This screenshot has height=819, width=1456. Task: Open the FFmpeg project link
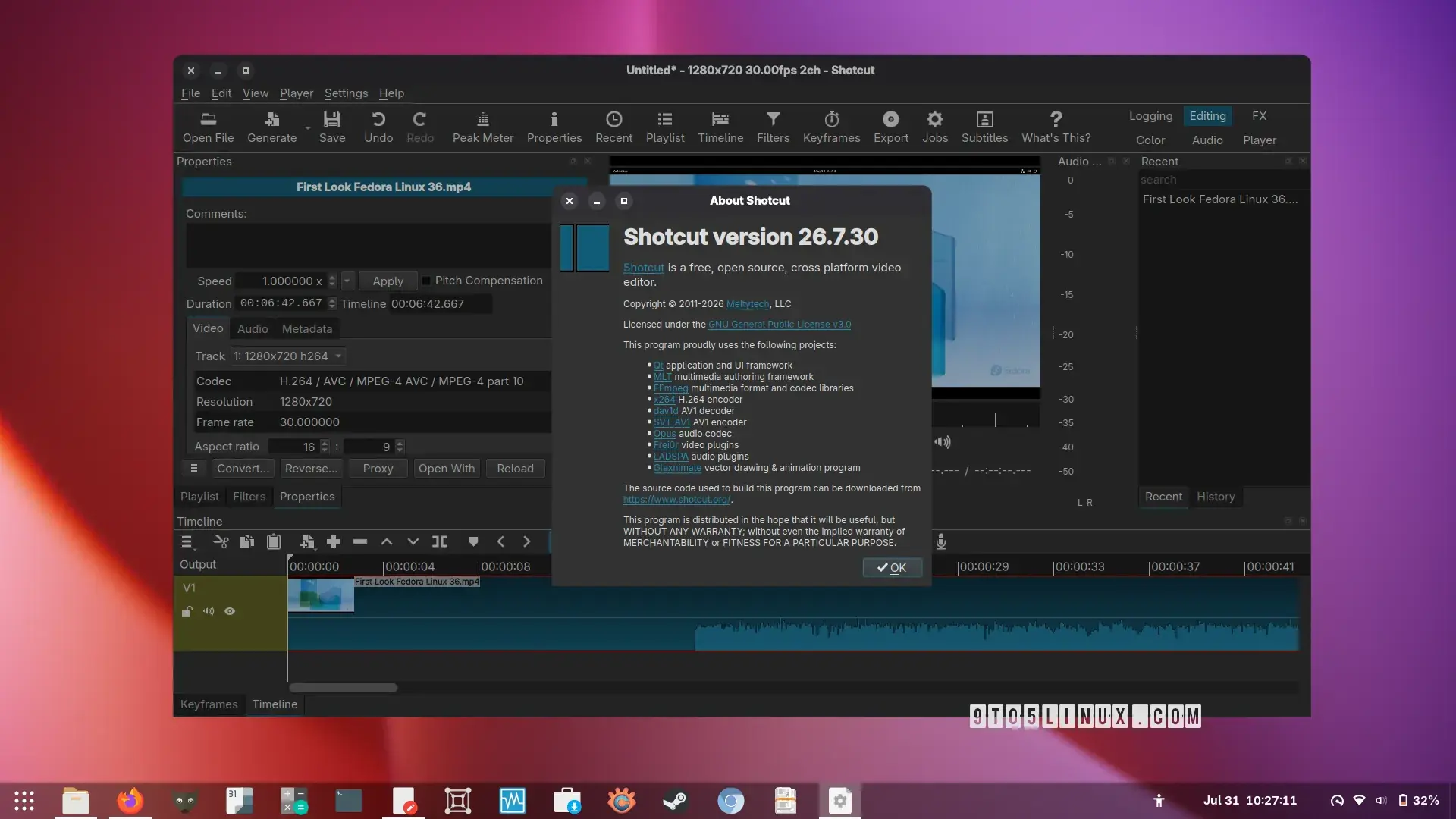pyautogui.click(x=670, y=388)
